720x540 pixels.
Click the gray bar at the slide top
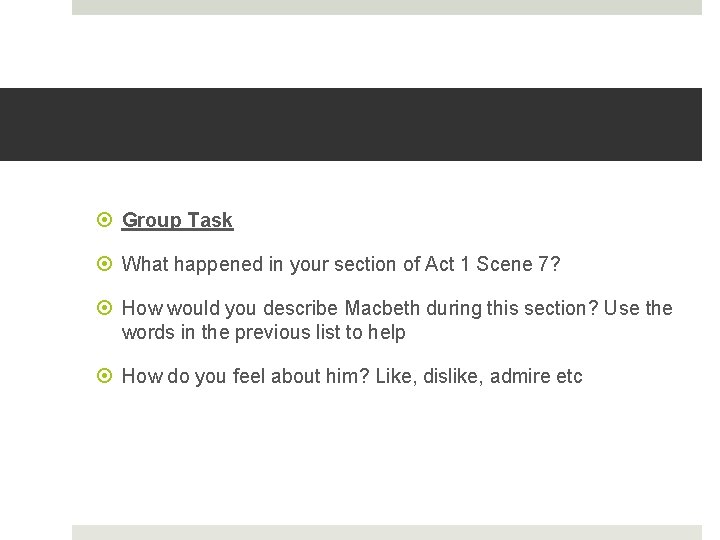pyautogui.click(x=387, y=7)
